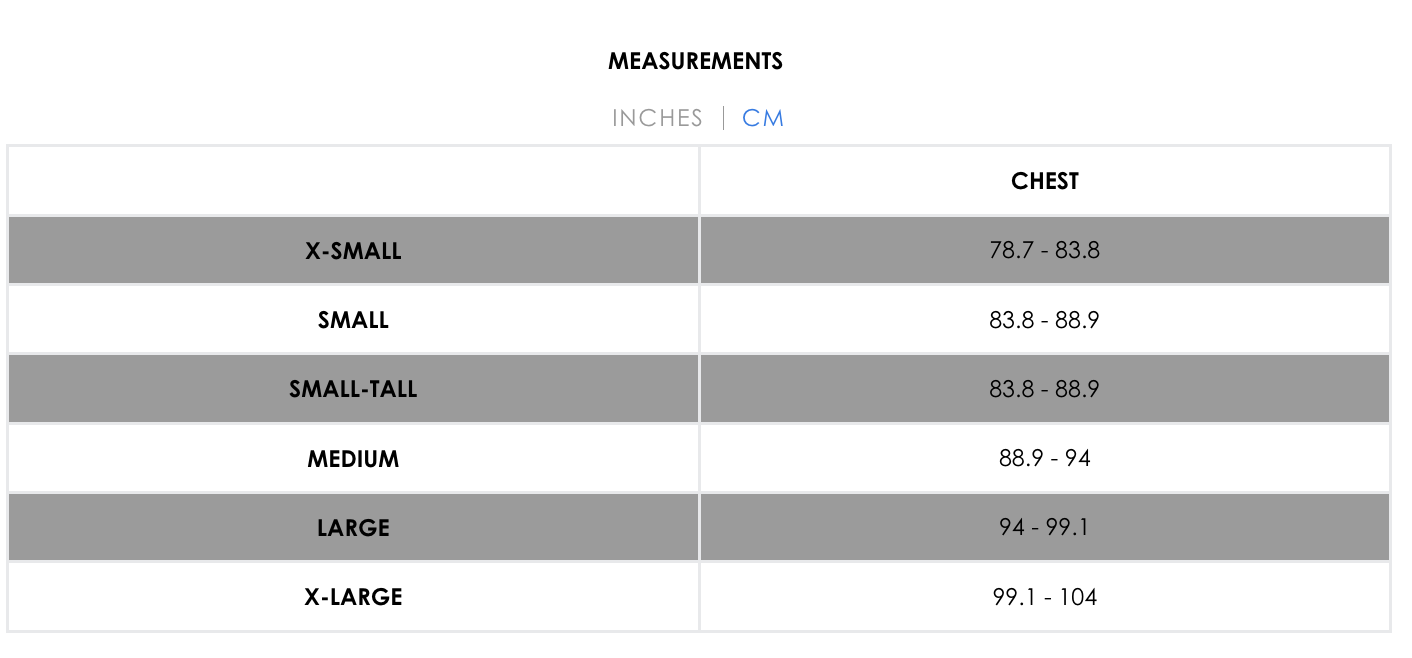1412x658 pixels.
Task: Select the MEDIUM size row label
Action: click(353, 459)
